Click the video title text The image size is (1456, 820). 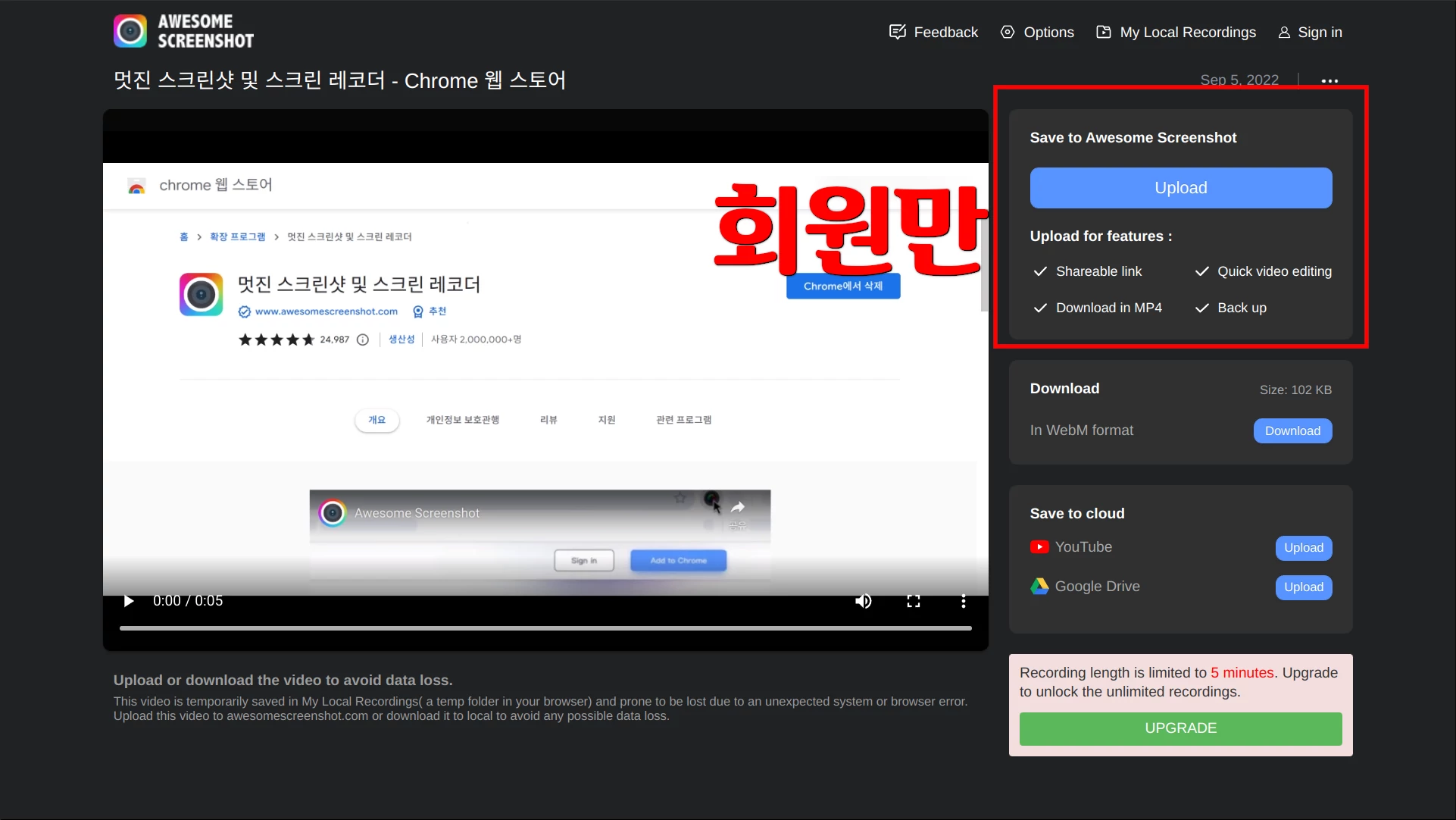tap(339, 80)
